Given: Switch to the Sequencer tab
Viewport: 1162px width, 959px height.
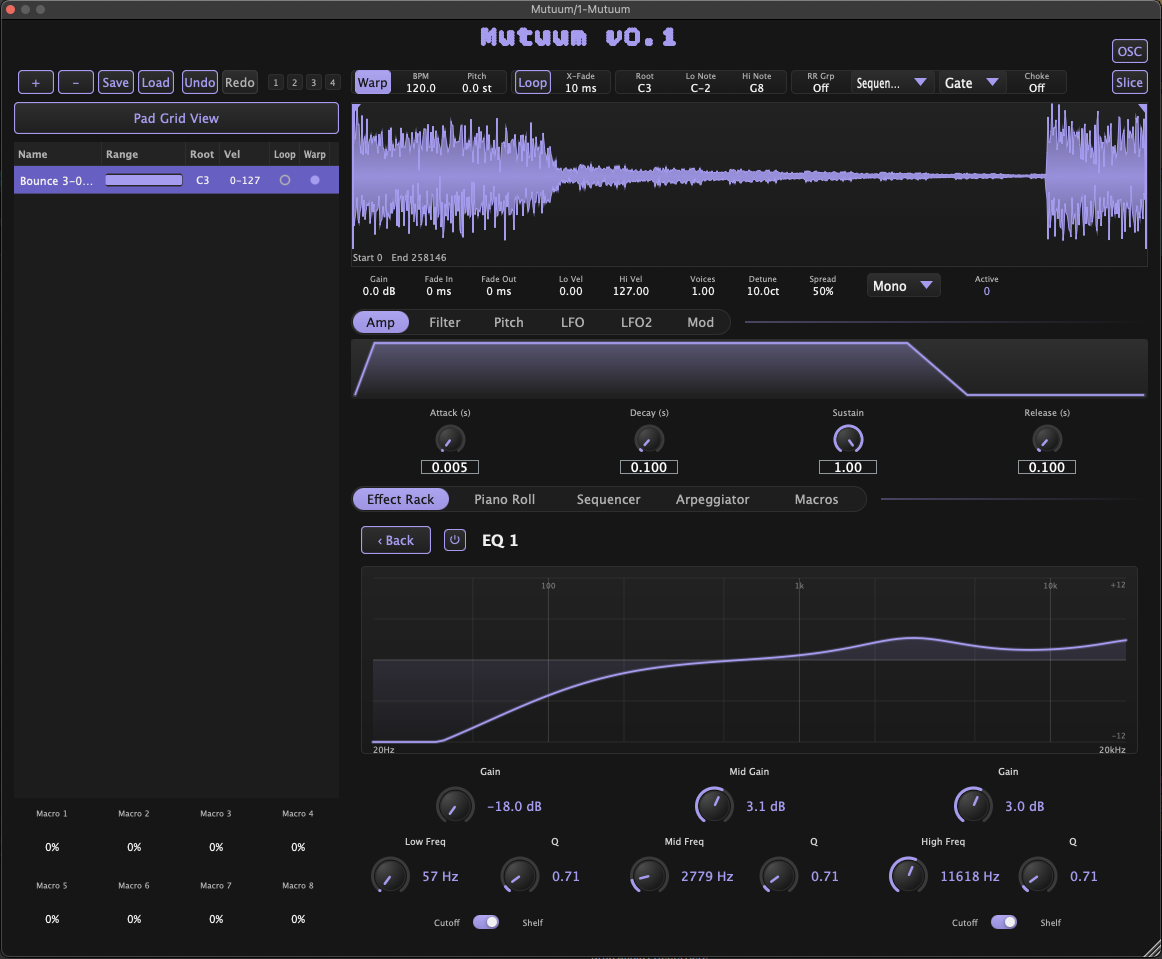Looking at the screenshot, I should click(608, 500).
